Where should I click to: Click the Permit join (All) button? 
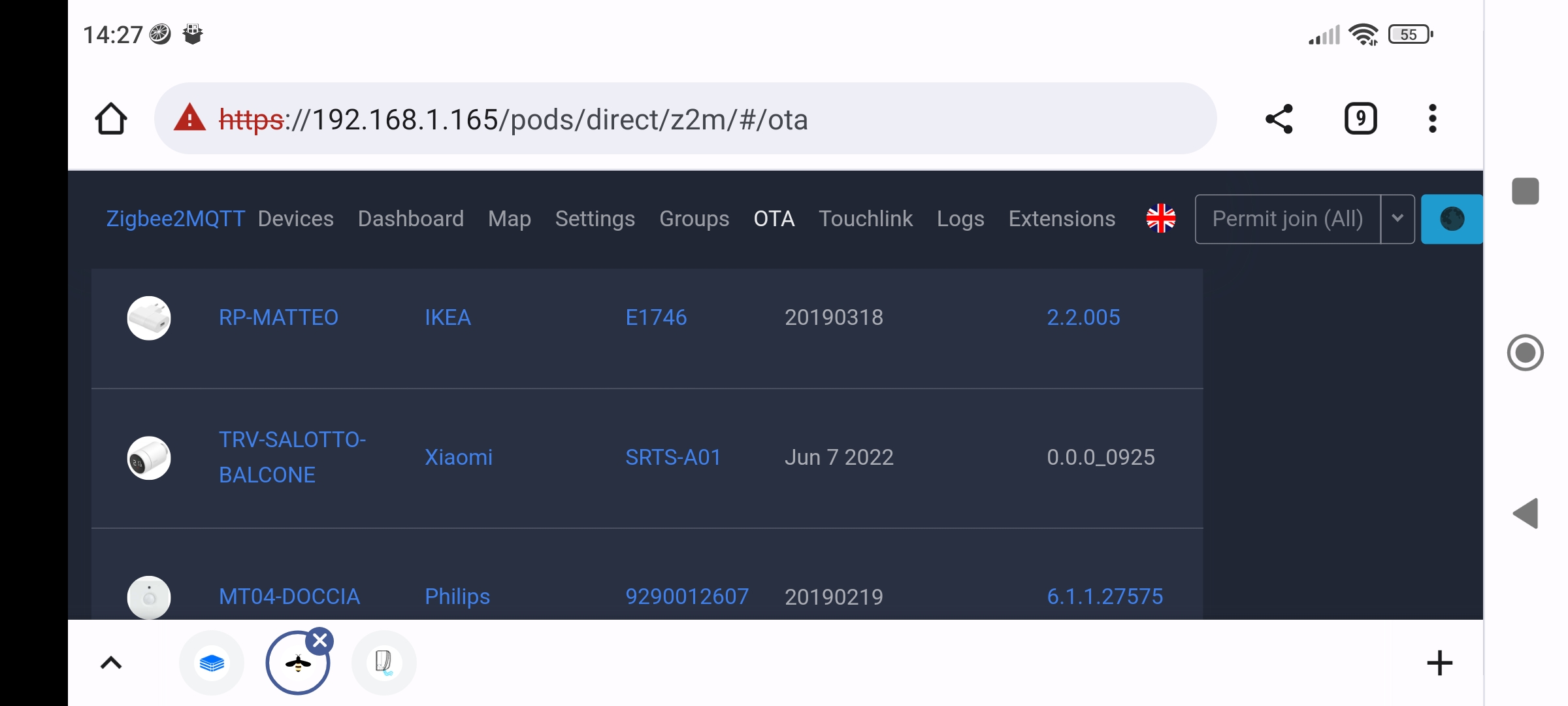pyautogui.click(x=1287, y=219)
